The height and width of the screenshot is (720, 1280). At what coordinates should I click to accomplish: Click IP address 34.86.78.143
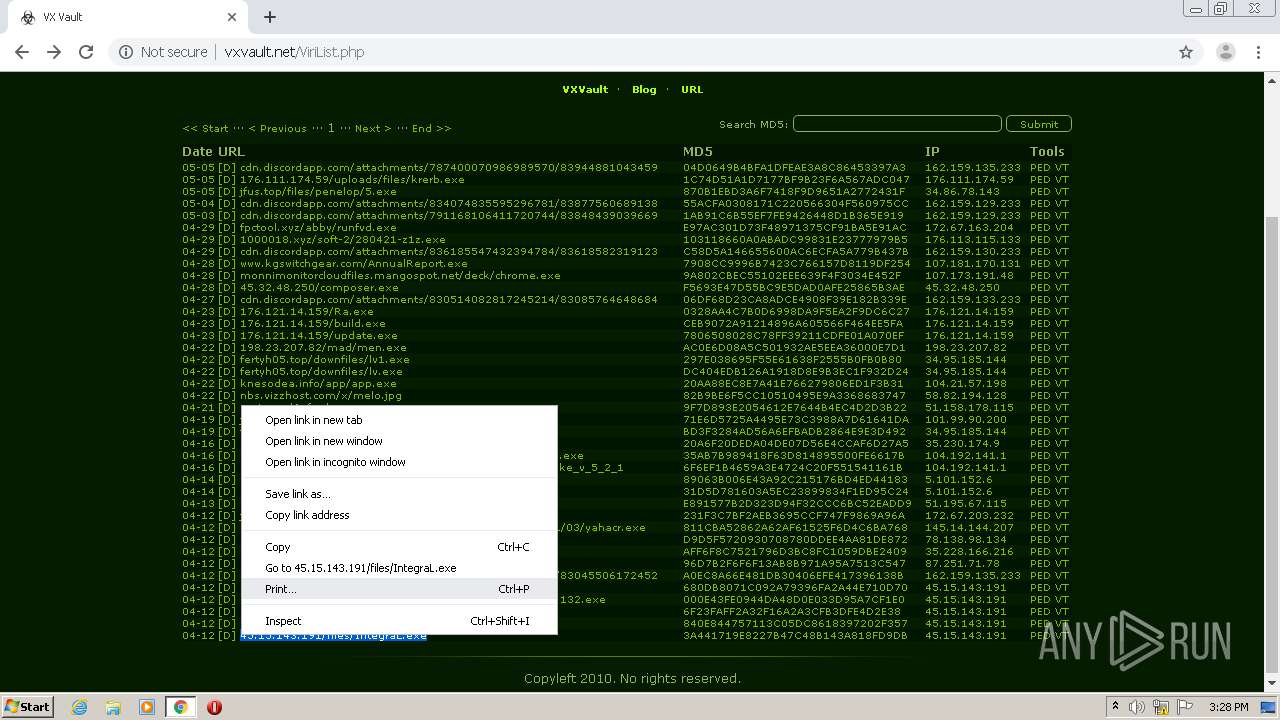click(962, 191)
